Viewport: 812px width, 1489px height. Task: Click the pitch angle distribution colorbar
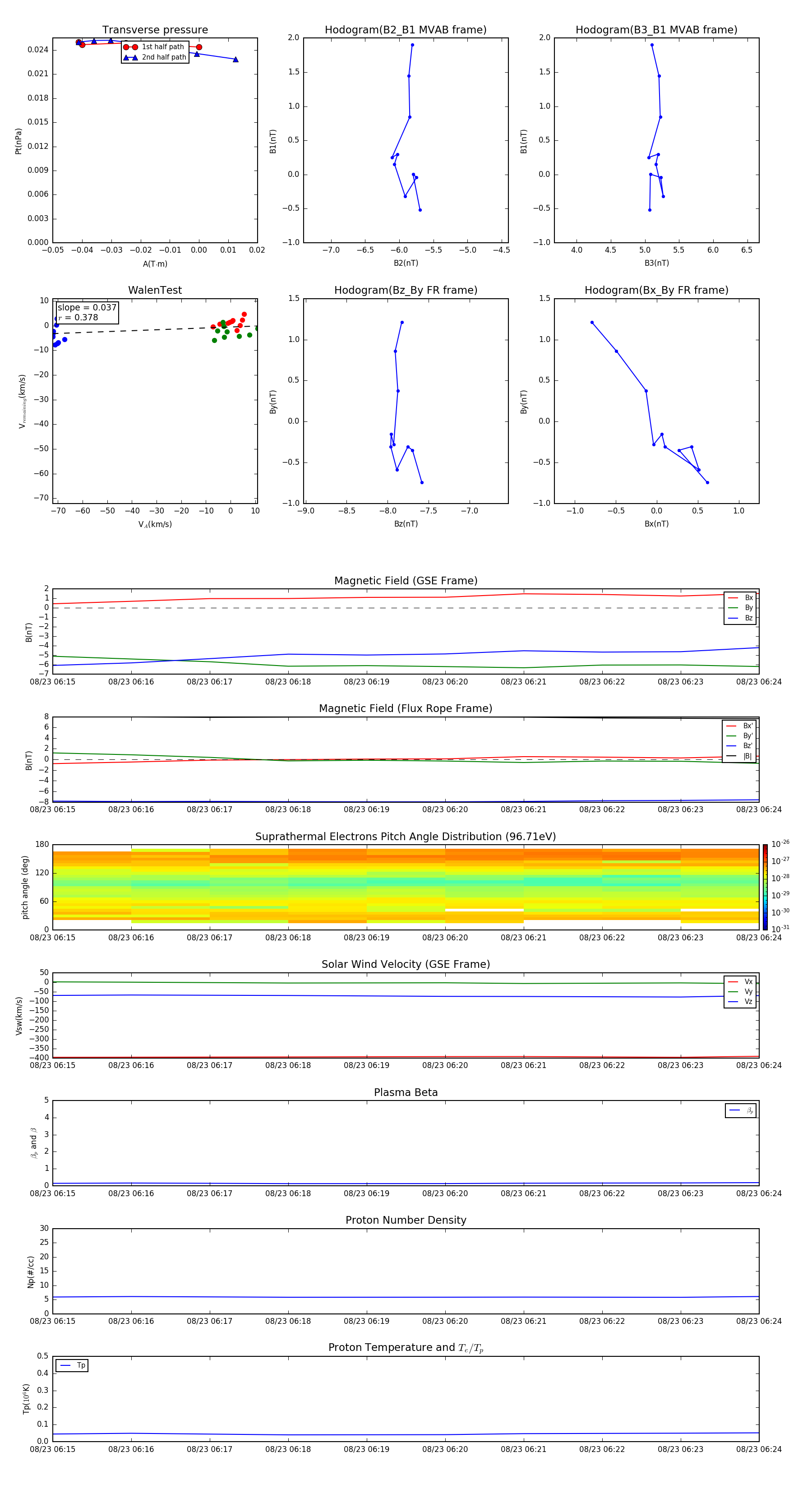[x=765, y=887]
